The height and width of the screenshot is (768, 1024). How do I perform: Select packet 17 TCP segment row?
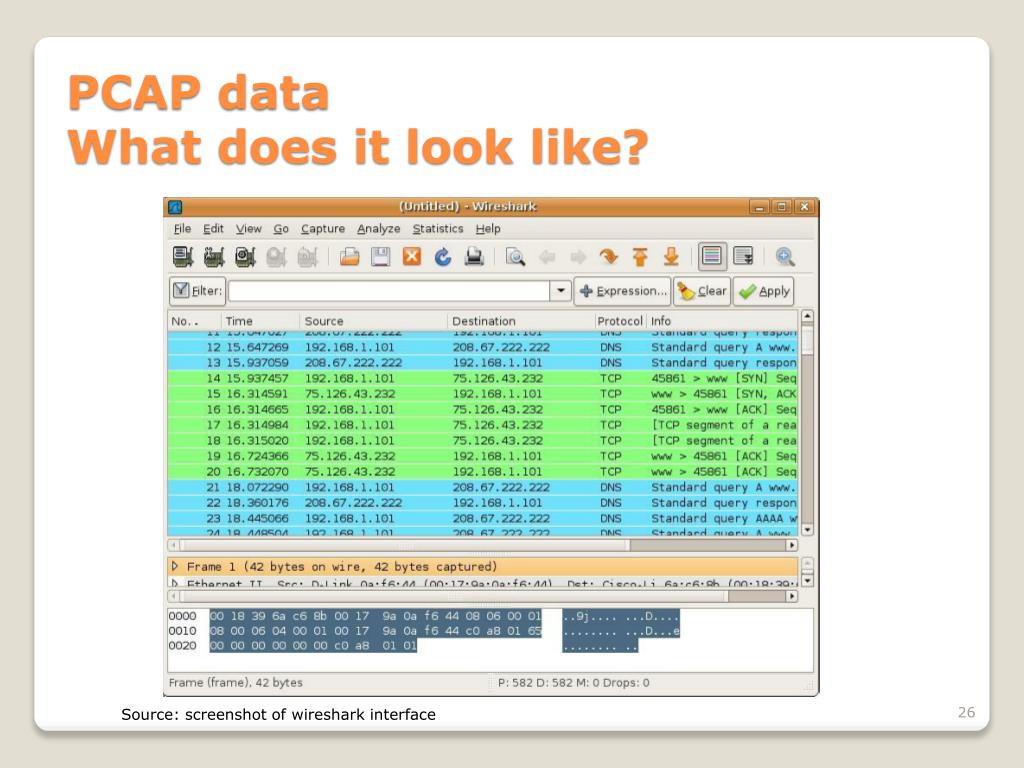[x=483, y=425]
